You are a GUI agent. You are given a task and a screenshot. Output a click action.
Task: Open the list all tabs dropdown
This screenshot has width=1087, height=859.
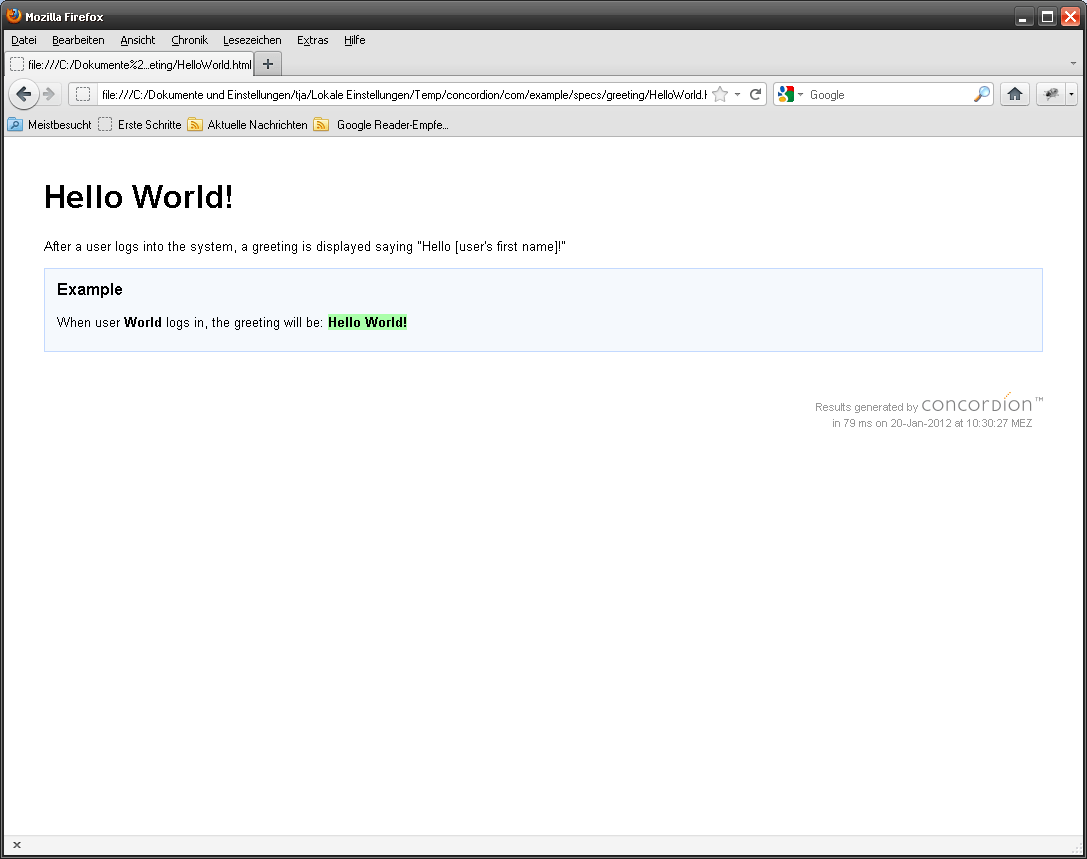pyautogui.click(x=1073, y=63)
